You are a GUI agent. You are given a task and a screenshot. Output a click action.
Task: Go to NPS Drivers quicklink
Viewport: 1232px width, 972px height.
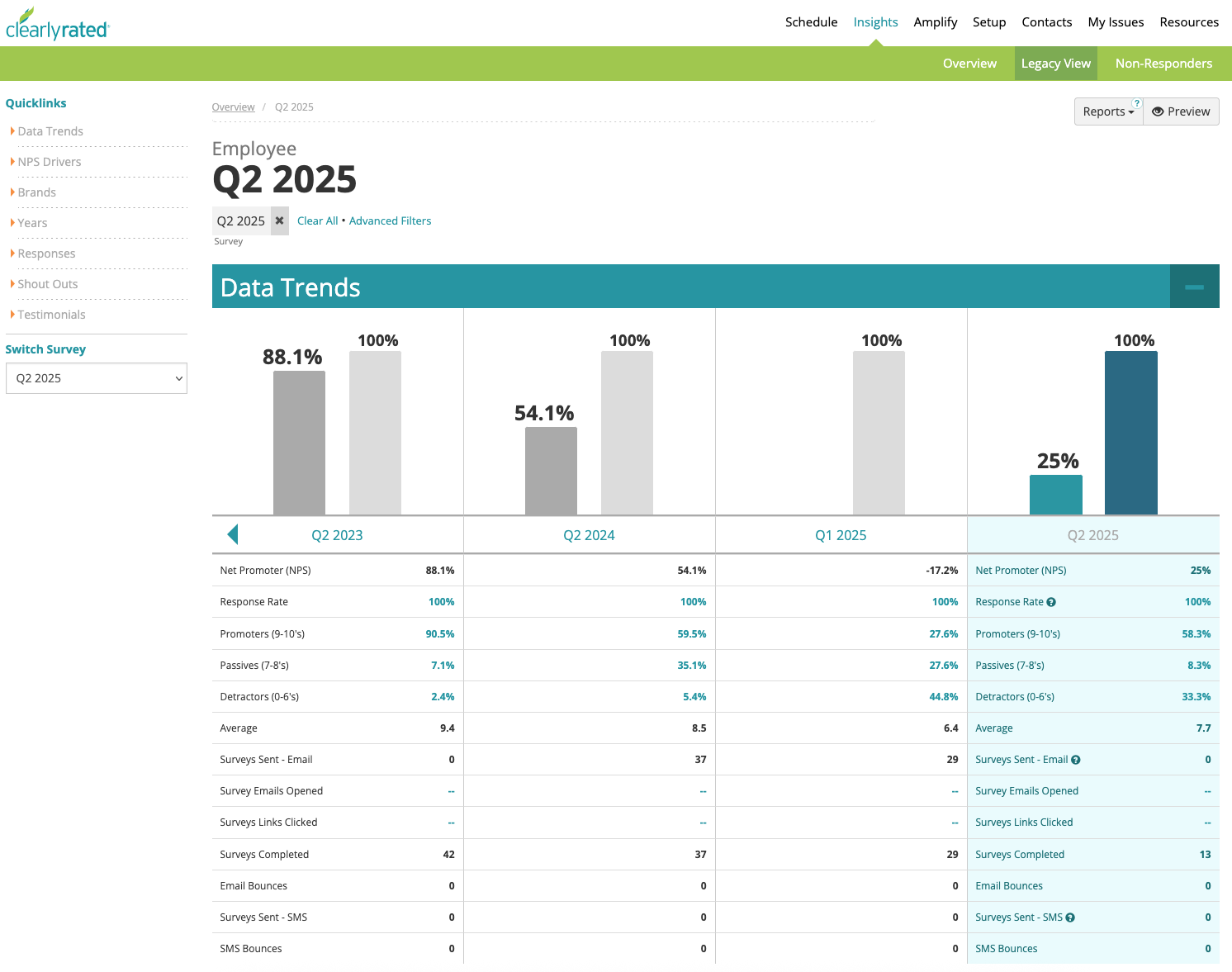pyautogui.click(x=50, y=162)
